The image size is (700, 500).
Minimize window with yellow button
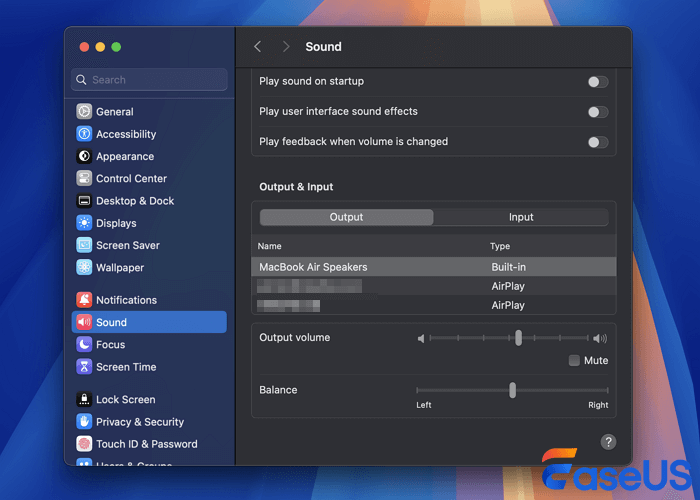tap(100, 47)
